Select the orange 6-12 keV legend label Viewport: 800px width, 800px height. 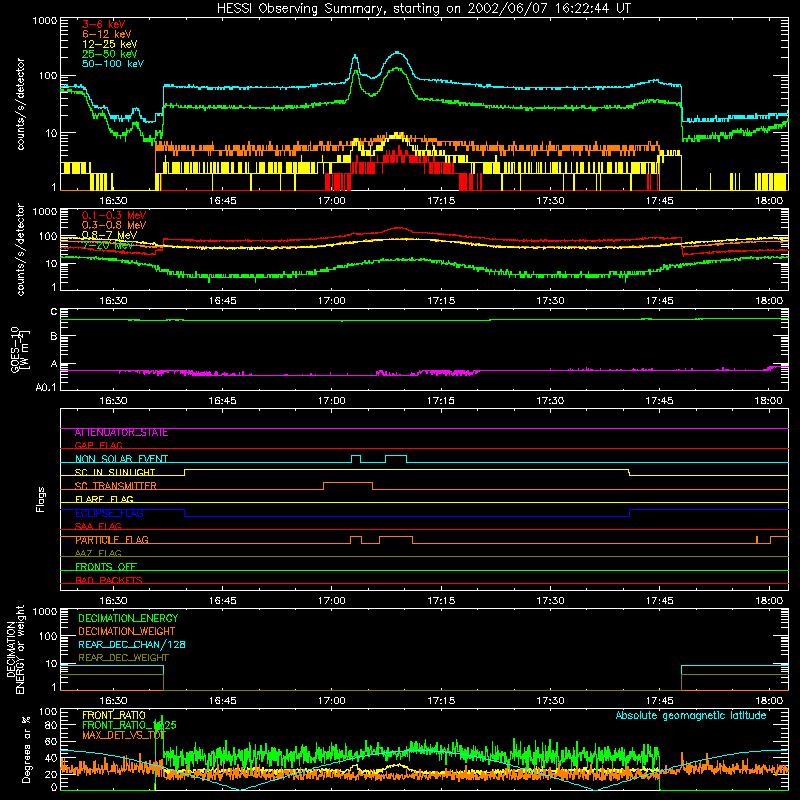[x=106, y=34]
